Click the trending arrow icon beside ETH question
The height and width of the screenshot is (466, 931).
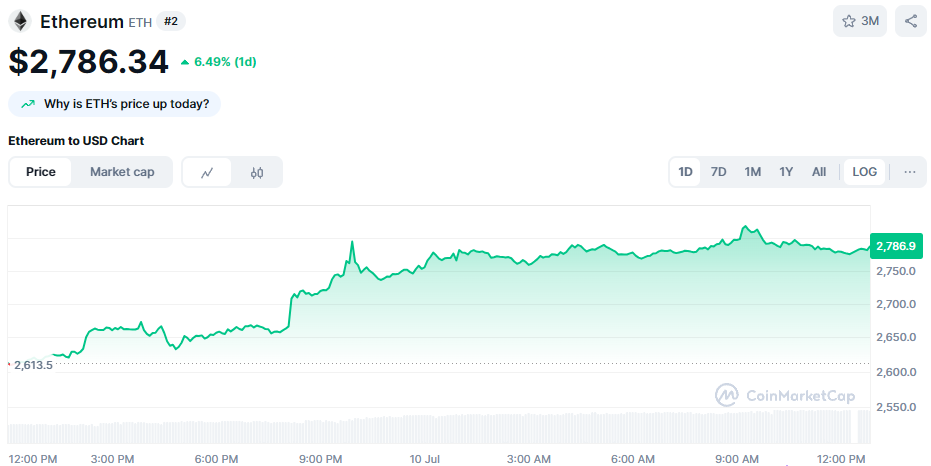pyautogui.click(x=28, y=104)
